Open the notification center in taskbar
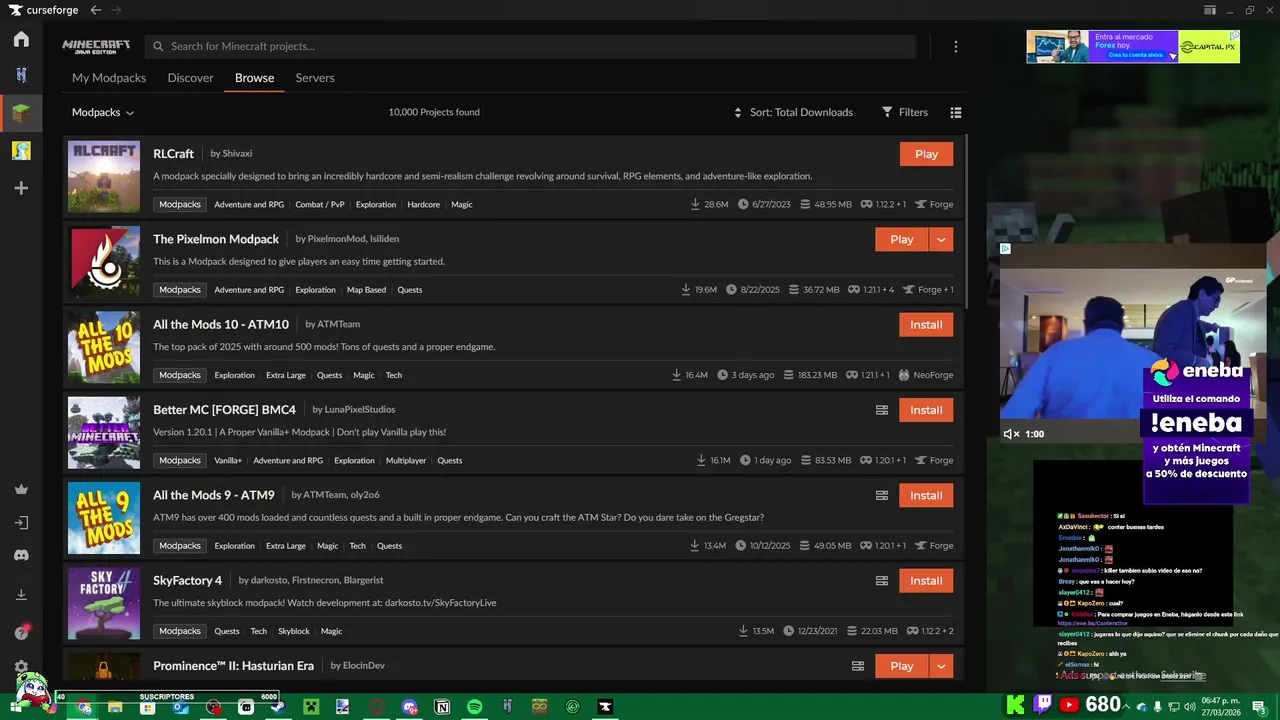The height and width of the screenshot is (720, 1280). (x=1260, y=707)
